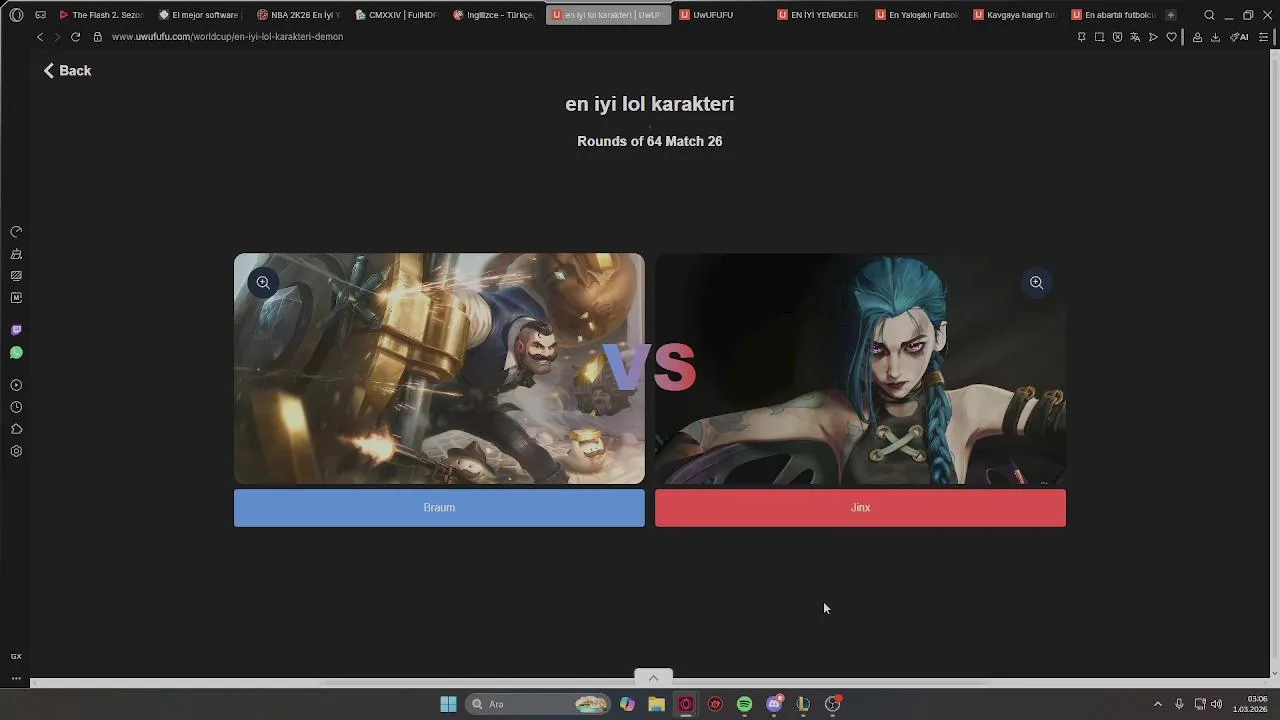Switch to NBA 2K28 tab
The width and height of the screenshot is (1280, 720).
tap(298, 15)
